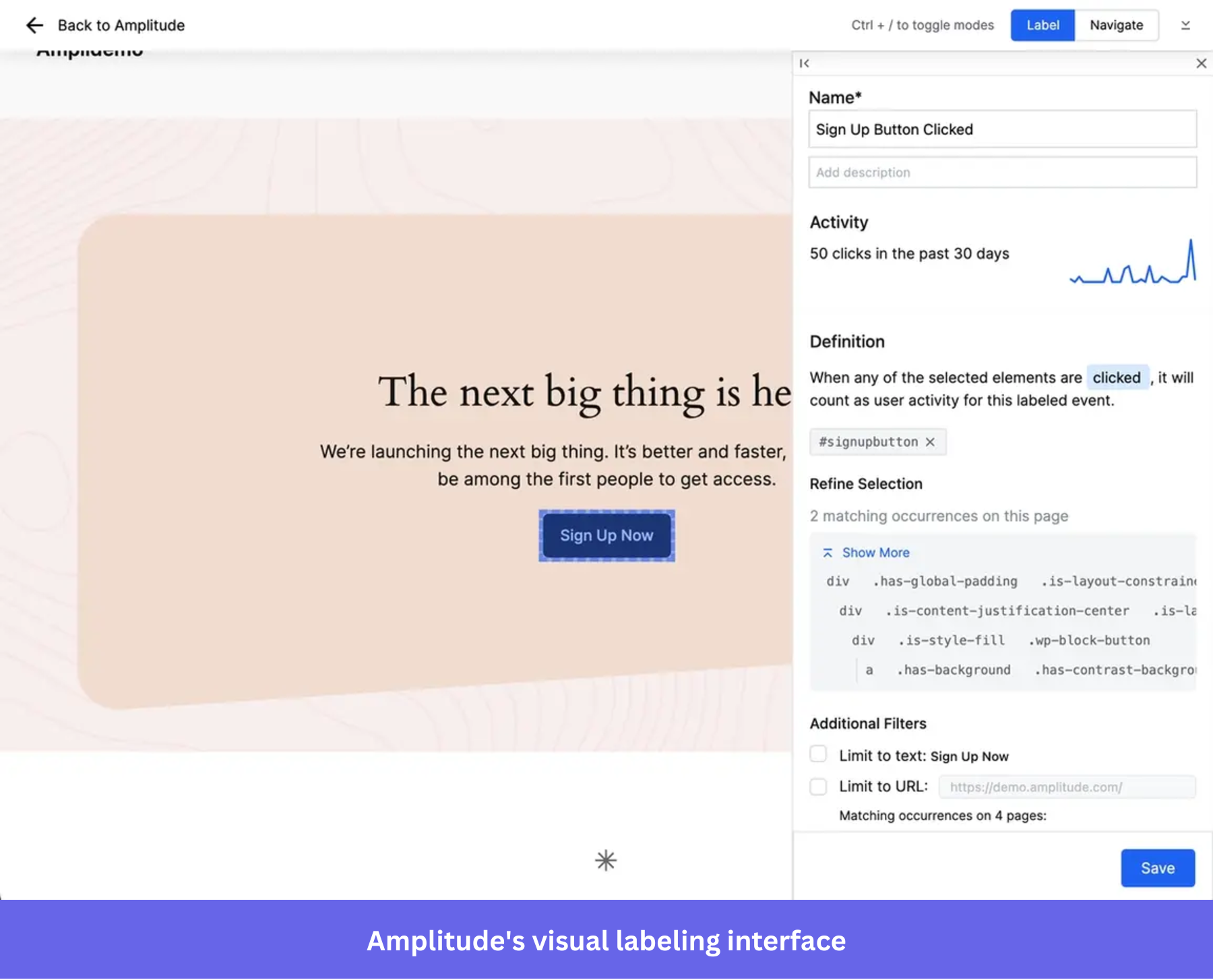Click the asterisk icon below the hero section

[x=606, y=861]
